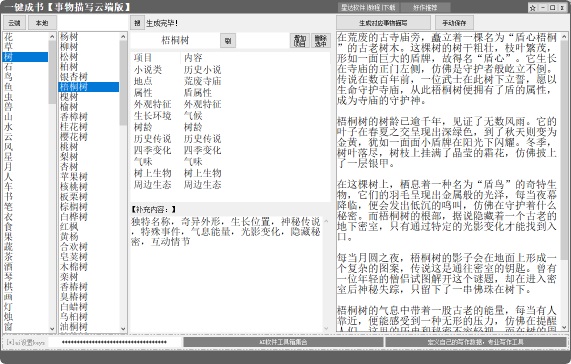Select 樱花树 in the tree list
This screenshot has width=571, height=364.
(89, 137)
